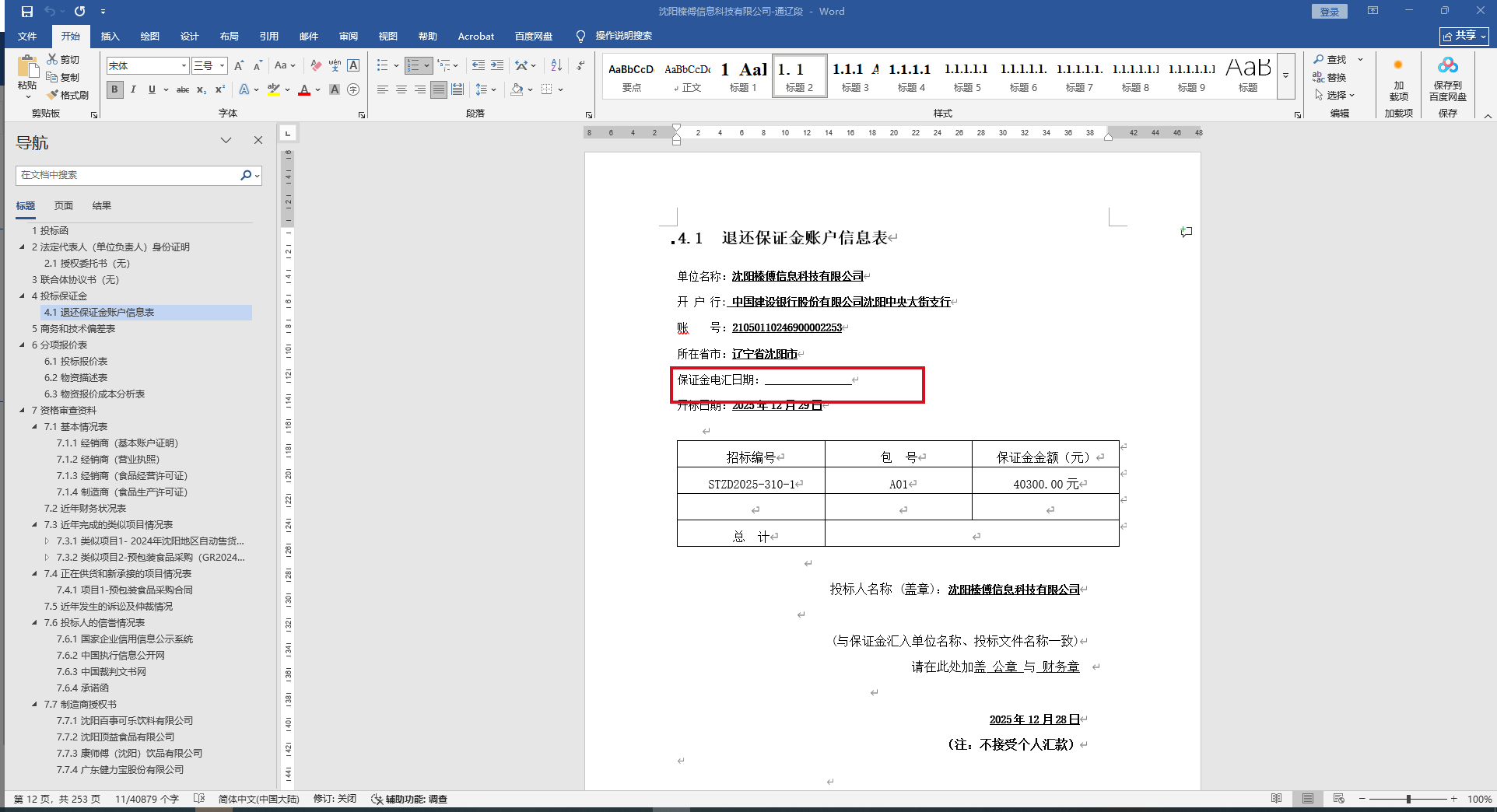The width and height of the screenshot is (1497, 812).
Task: Expand the '7.3.1 类似项目1' heading in navigation
Action: pyautogui.click(x=47, y=541)
